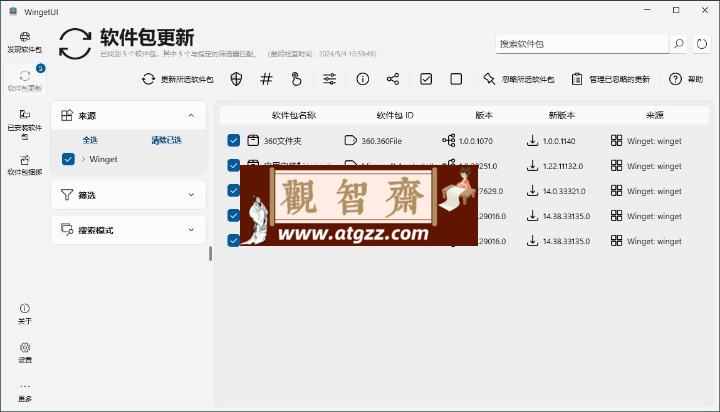Sort by 软件包 ID column header

(395, 115)
